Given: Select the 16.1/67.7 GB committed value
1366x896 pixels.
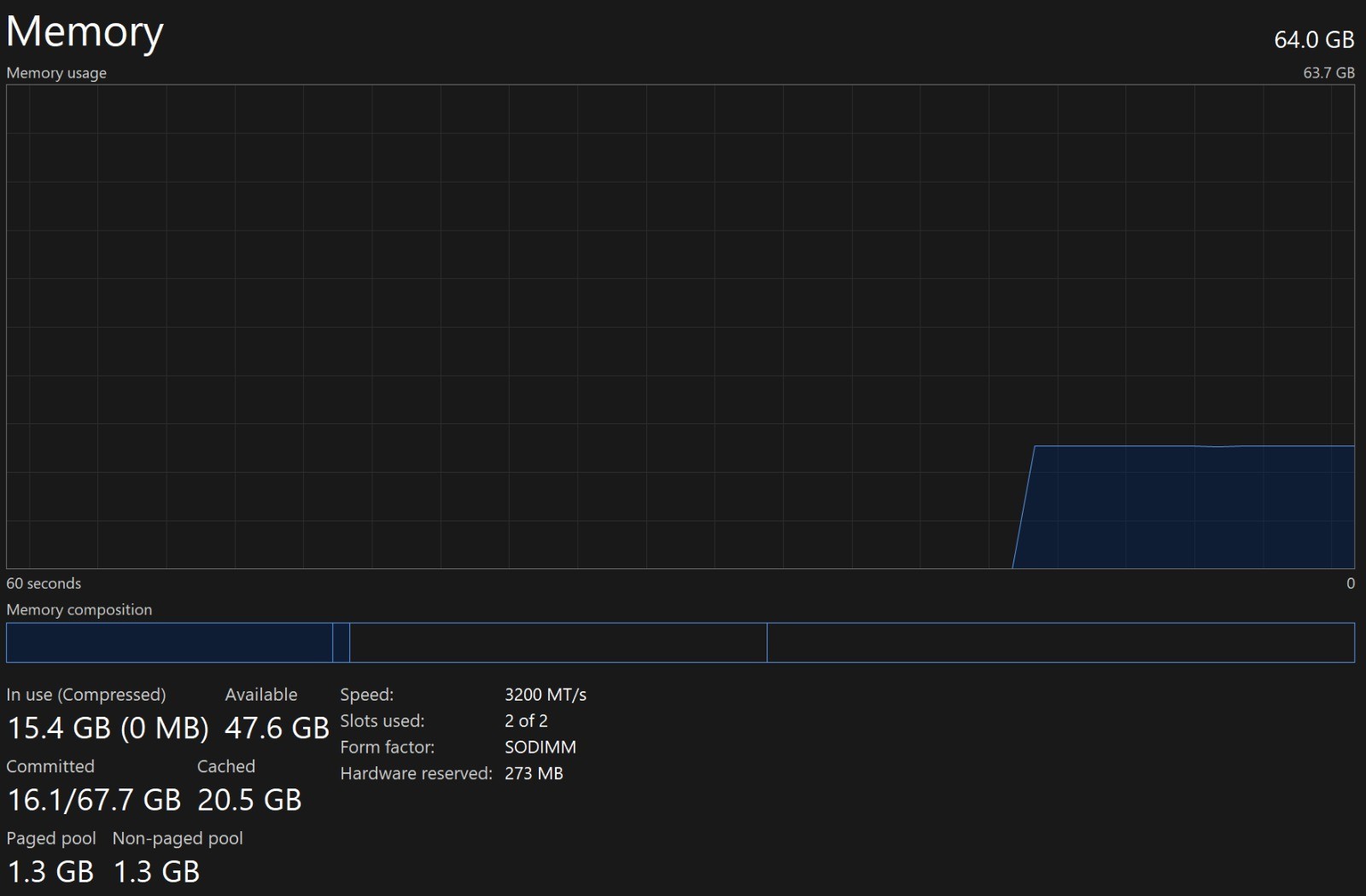Looking at the screenshot, I should [x=94, y=800].
